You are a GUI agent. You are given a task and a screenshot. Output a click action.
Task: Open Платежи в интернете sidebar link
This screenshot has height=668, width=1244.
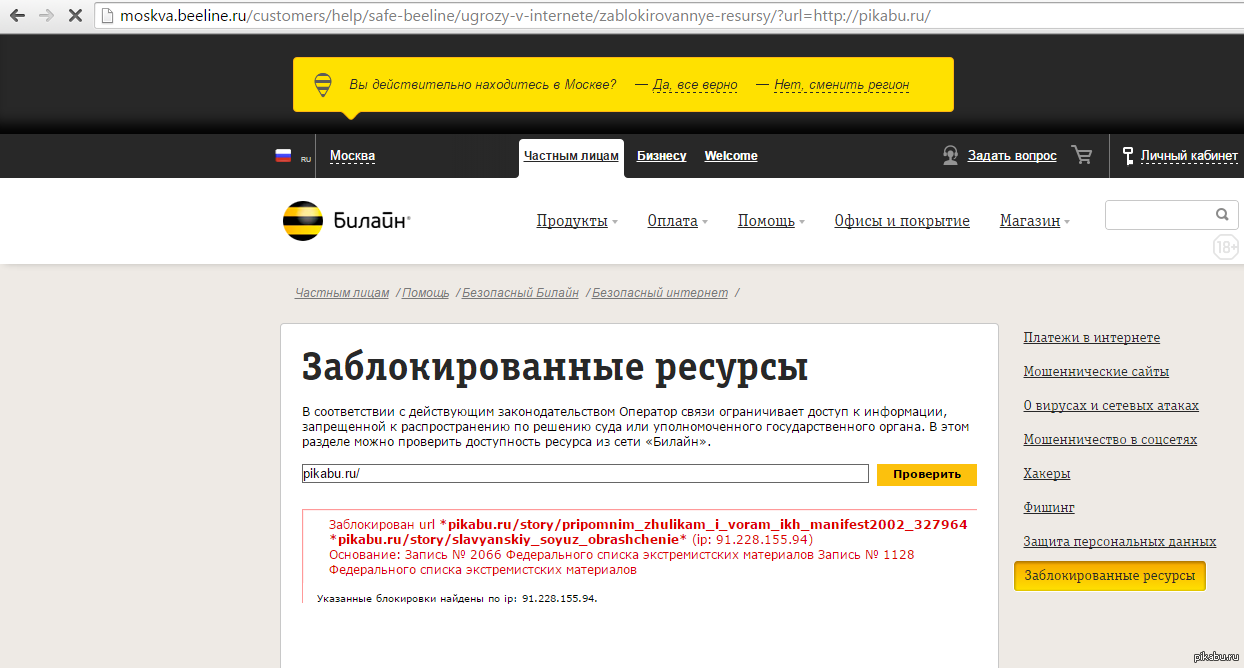point(1092,338)
